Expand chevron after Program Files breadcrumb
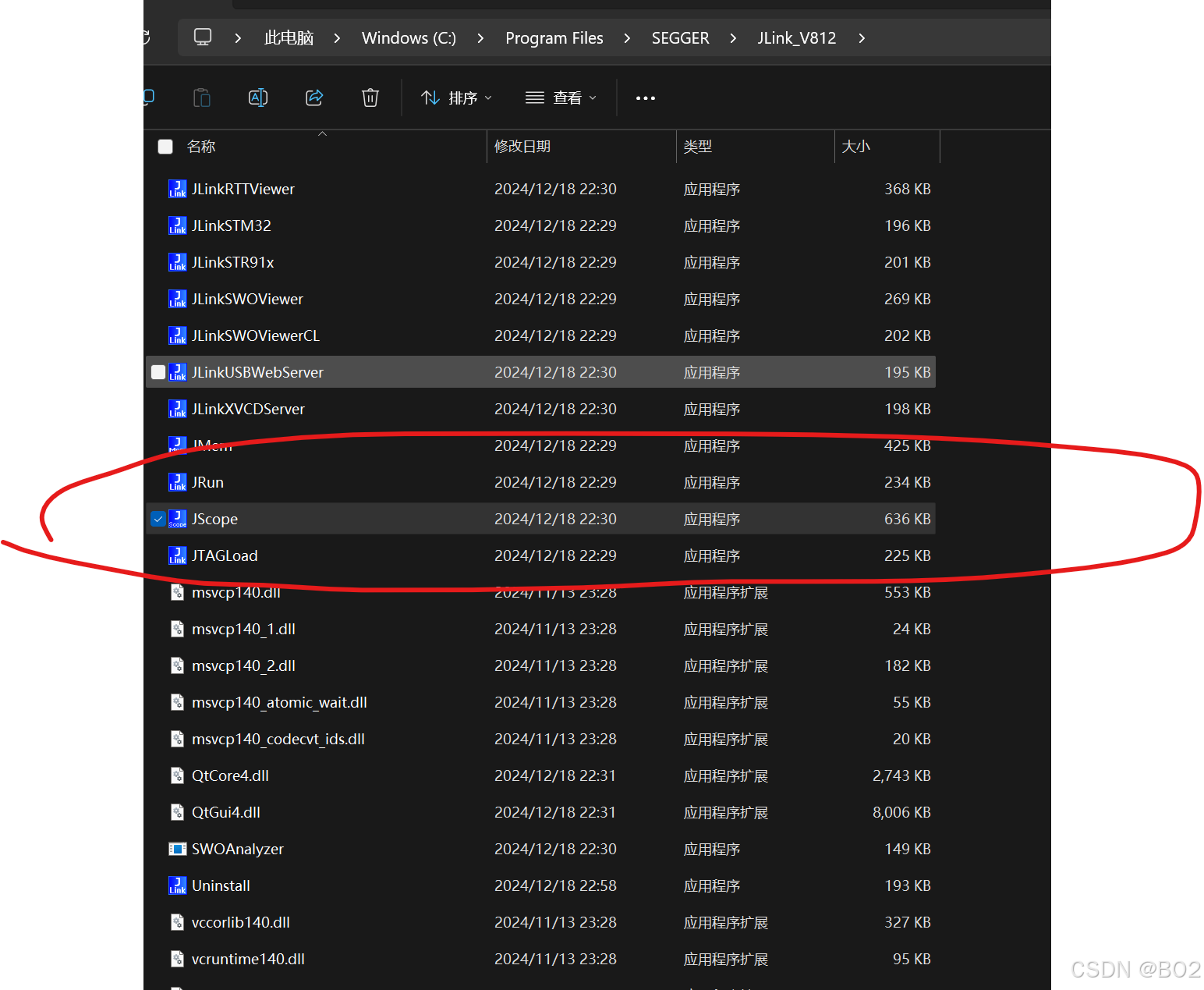Image resolution: width=1204 pixels, height=990 pixels. pyautogui.click(x=627, y=38)
